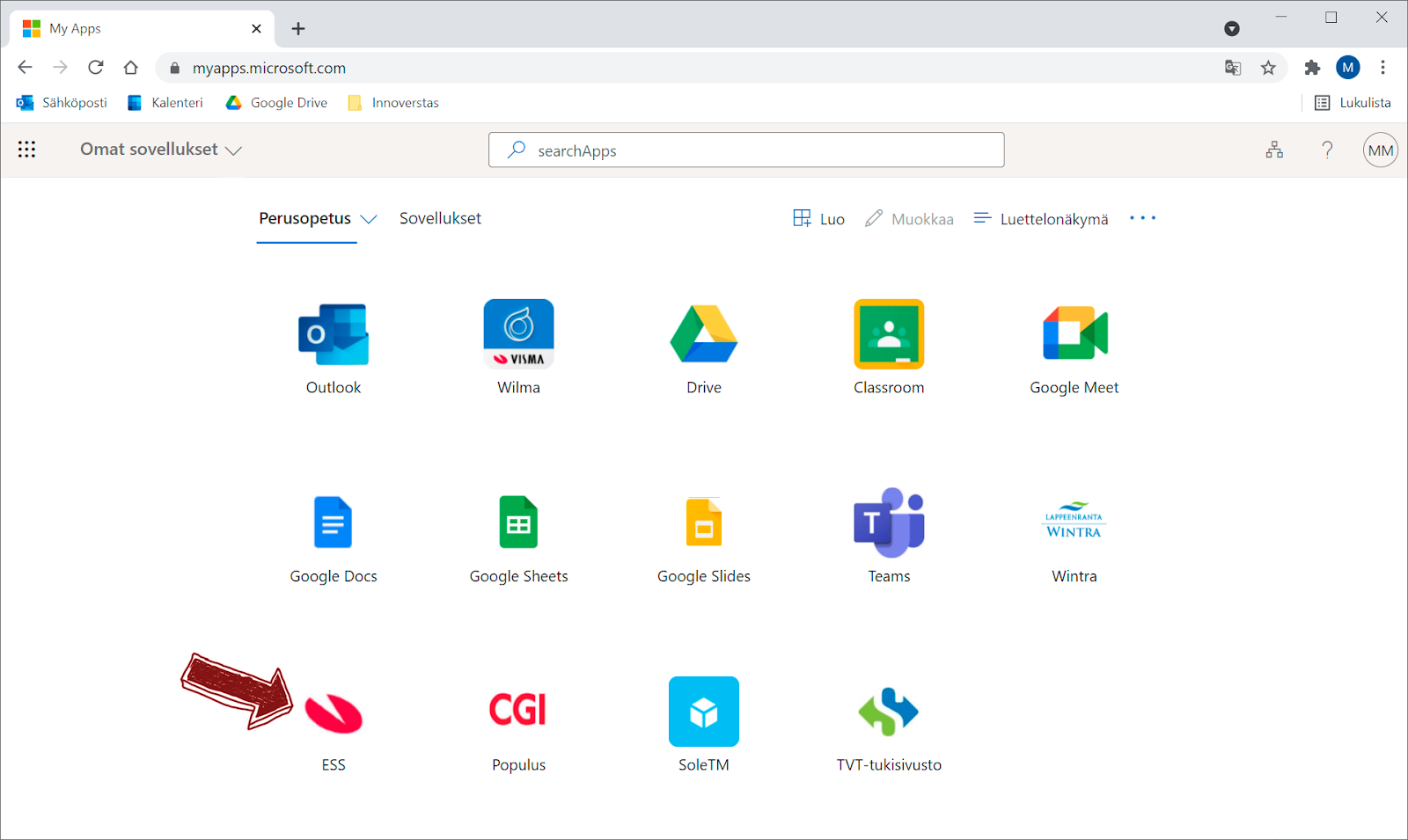Switch to the Sovellukset tab
1408x840 pixels.
(x=440, y=218)
